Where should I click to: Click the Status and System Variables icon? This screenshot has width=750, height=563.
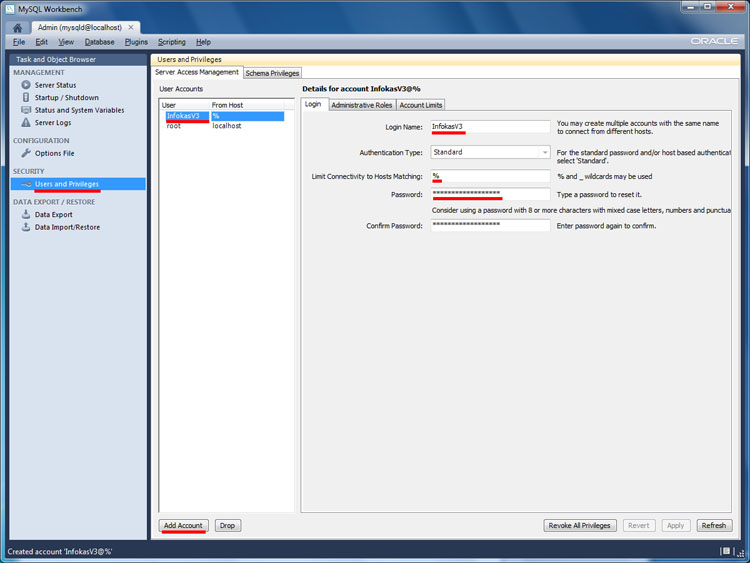point(26,110)
